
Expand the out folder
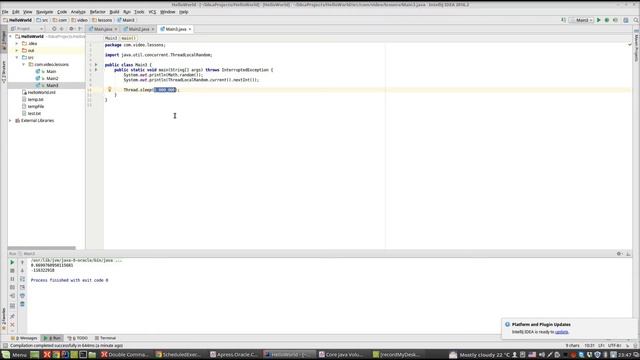[x=17, y=50]
